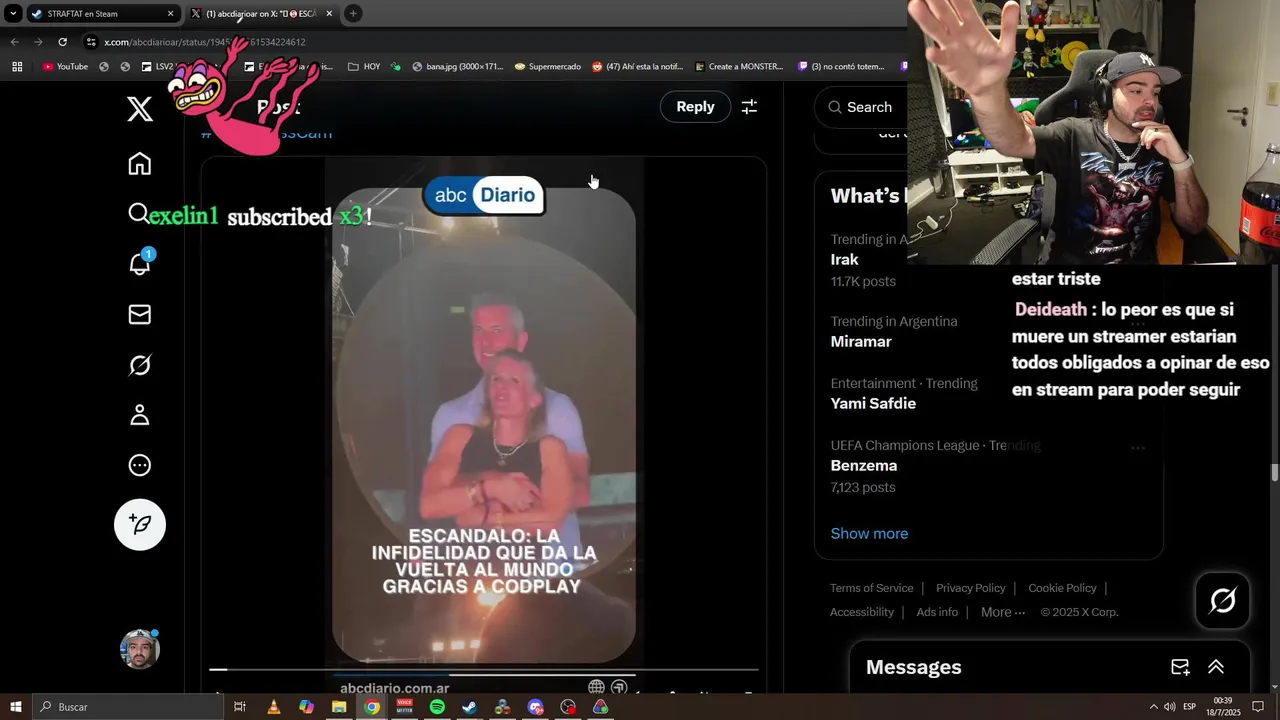1280x720 pixels.
Task: Focus the Search field on X
Action: click(868, 107)
